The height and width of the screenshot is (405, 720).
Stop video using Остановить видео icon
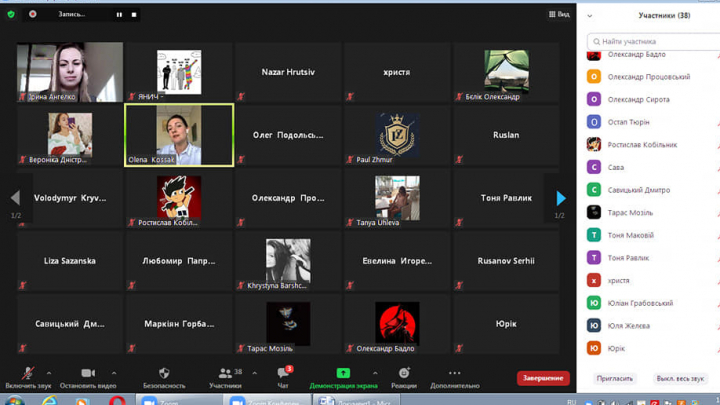click(87, 375)
